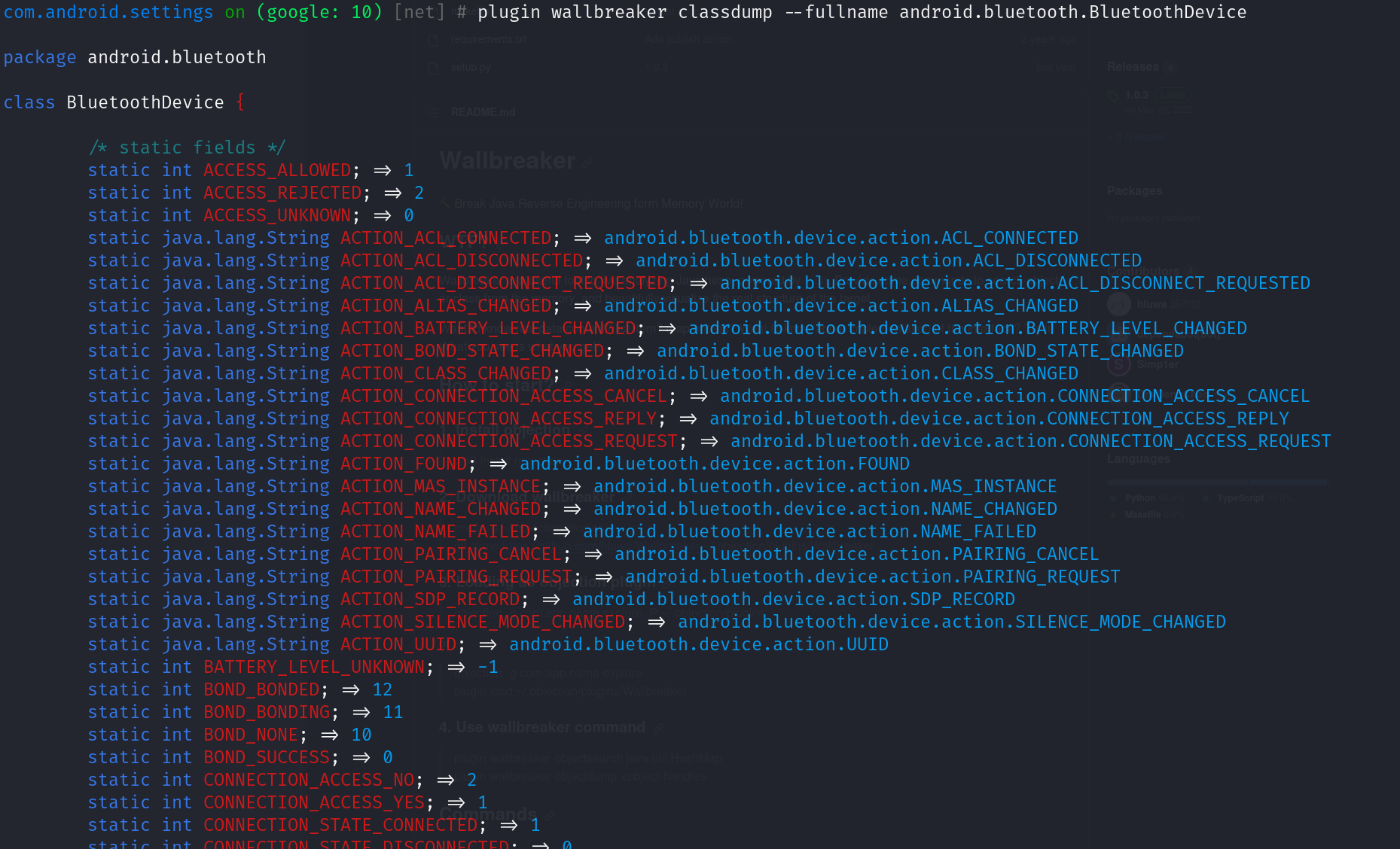Image resolution: width=1400 pixels, height=849 pixels.
Task: Click the tag icon beside release 1.0.3
Action: pyautogui.click(x=1114, y=96)
